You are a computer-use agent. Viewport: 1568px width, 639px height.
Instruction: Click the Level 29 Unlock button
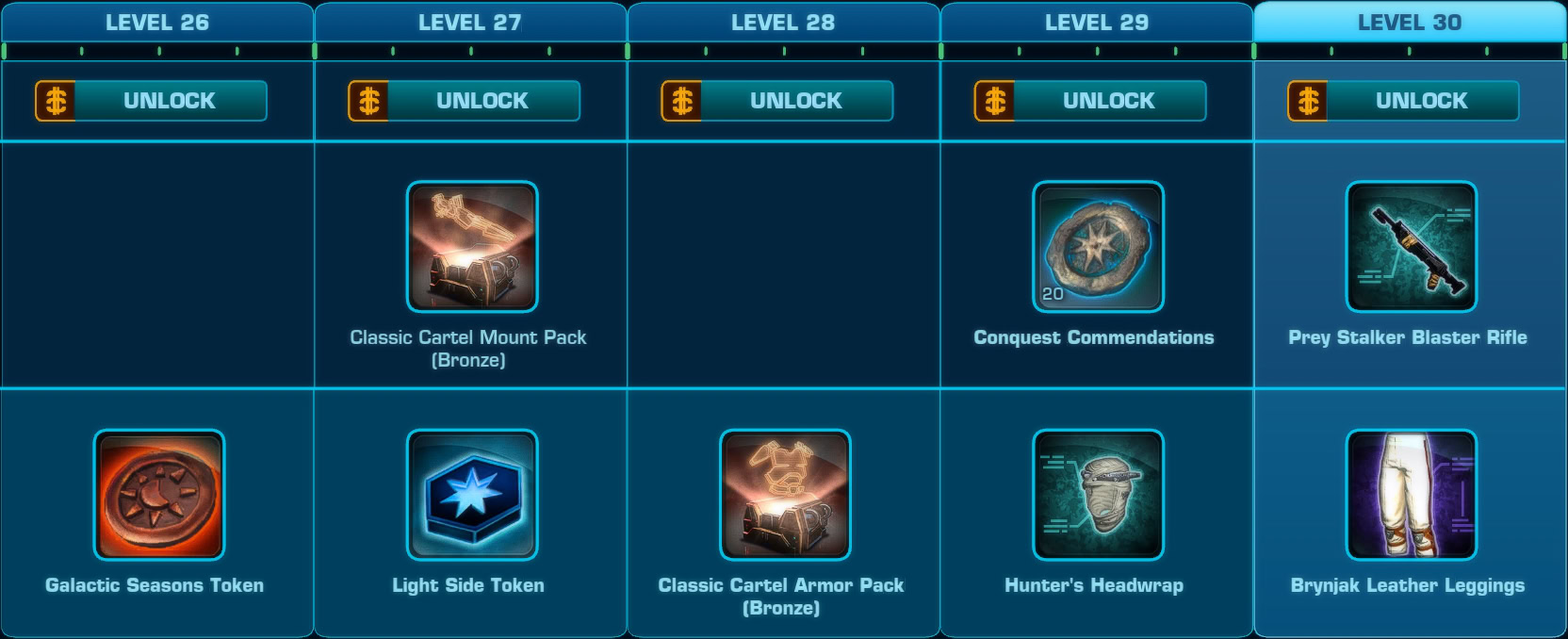click(x=1089, y=101)
